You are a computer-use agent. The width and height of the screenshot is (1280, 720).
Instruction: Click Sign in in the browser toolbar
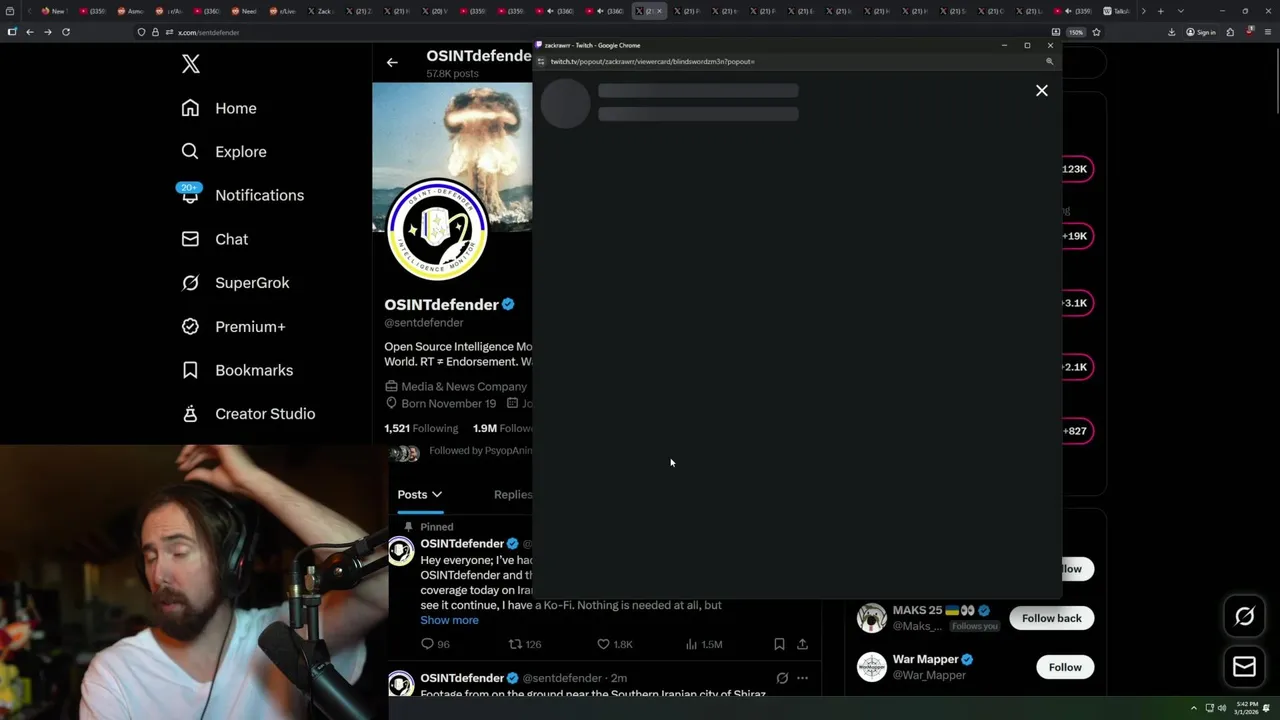(1201, 32)
